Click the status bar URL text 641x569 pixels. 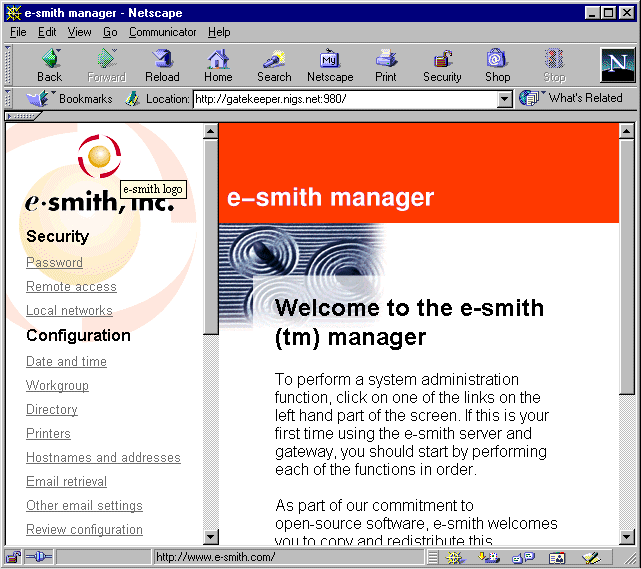pyautogui.click(x=215, y=557)
